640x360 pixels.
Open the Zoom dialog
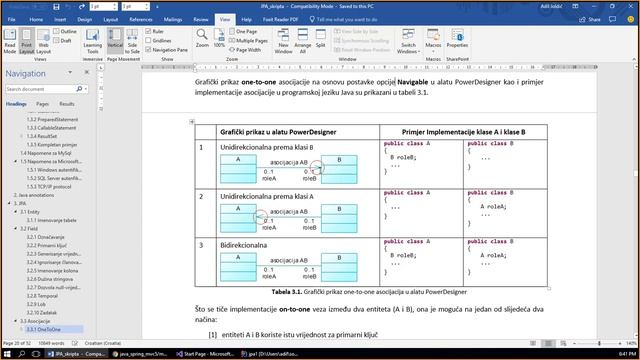click(x=202, y=38)
